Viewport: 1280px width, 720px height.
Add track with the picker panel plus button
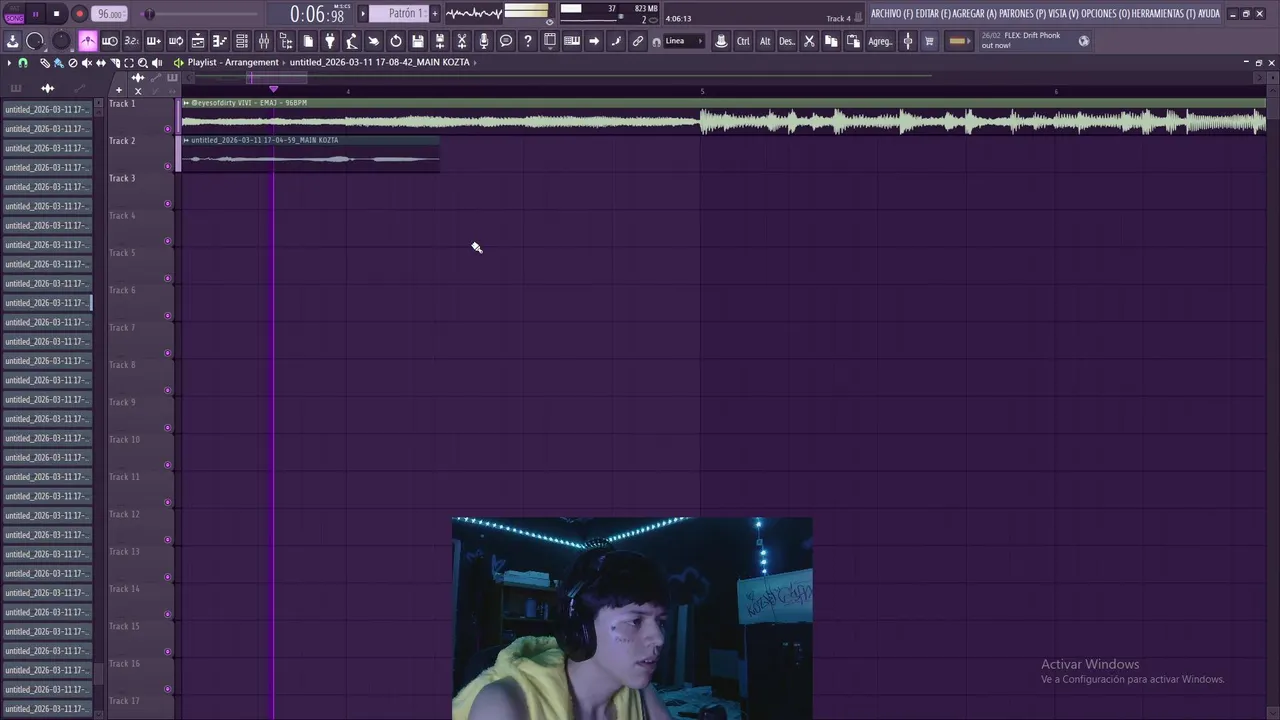coord(118,91)
